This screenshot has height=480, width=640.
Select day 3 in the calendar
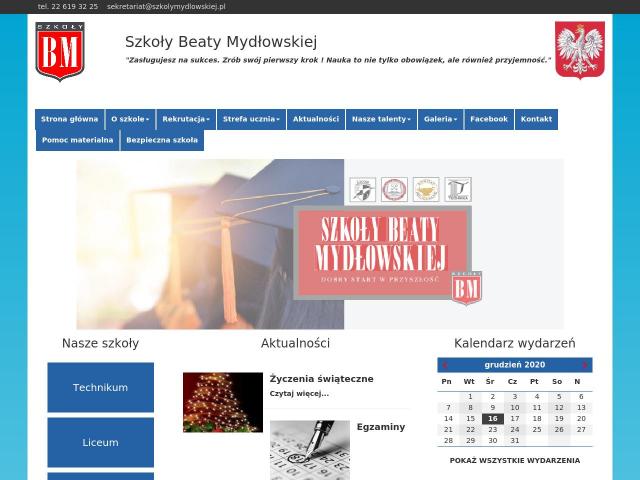tap(515, 396)
